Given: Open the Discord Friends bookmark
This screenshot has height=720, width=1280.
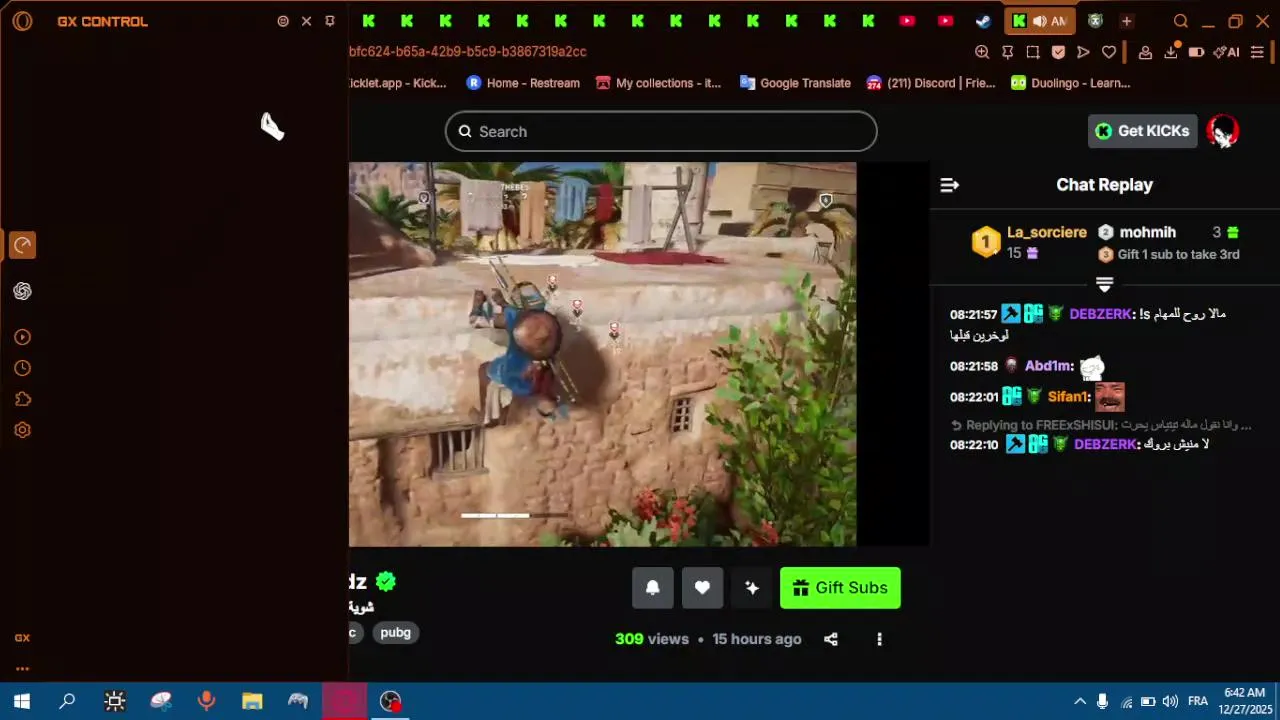Looking at the screenshot, I should click(x=931, y=83).
